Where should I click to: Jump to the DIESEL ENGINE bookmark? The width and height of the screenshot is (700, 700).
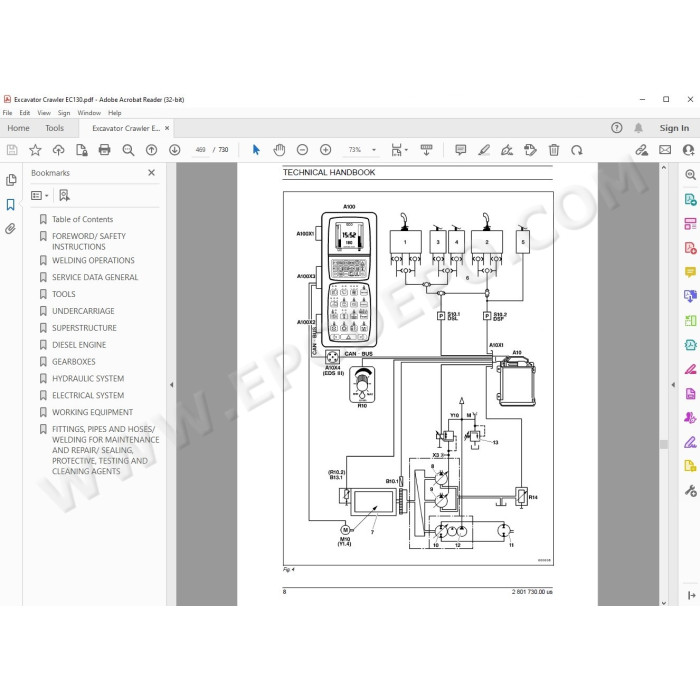tap(79, 345)
